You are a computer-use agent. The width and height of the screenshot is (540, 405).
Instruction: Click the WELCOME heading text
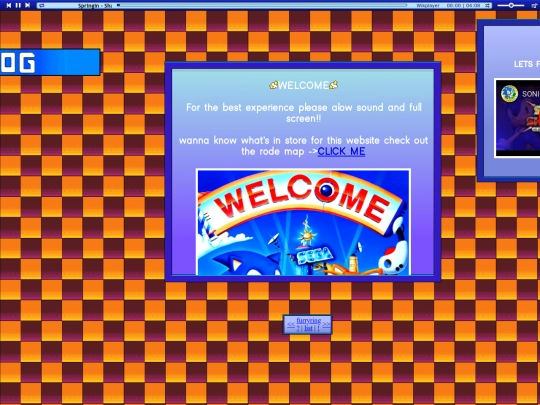click(303, 85)
